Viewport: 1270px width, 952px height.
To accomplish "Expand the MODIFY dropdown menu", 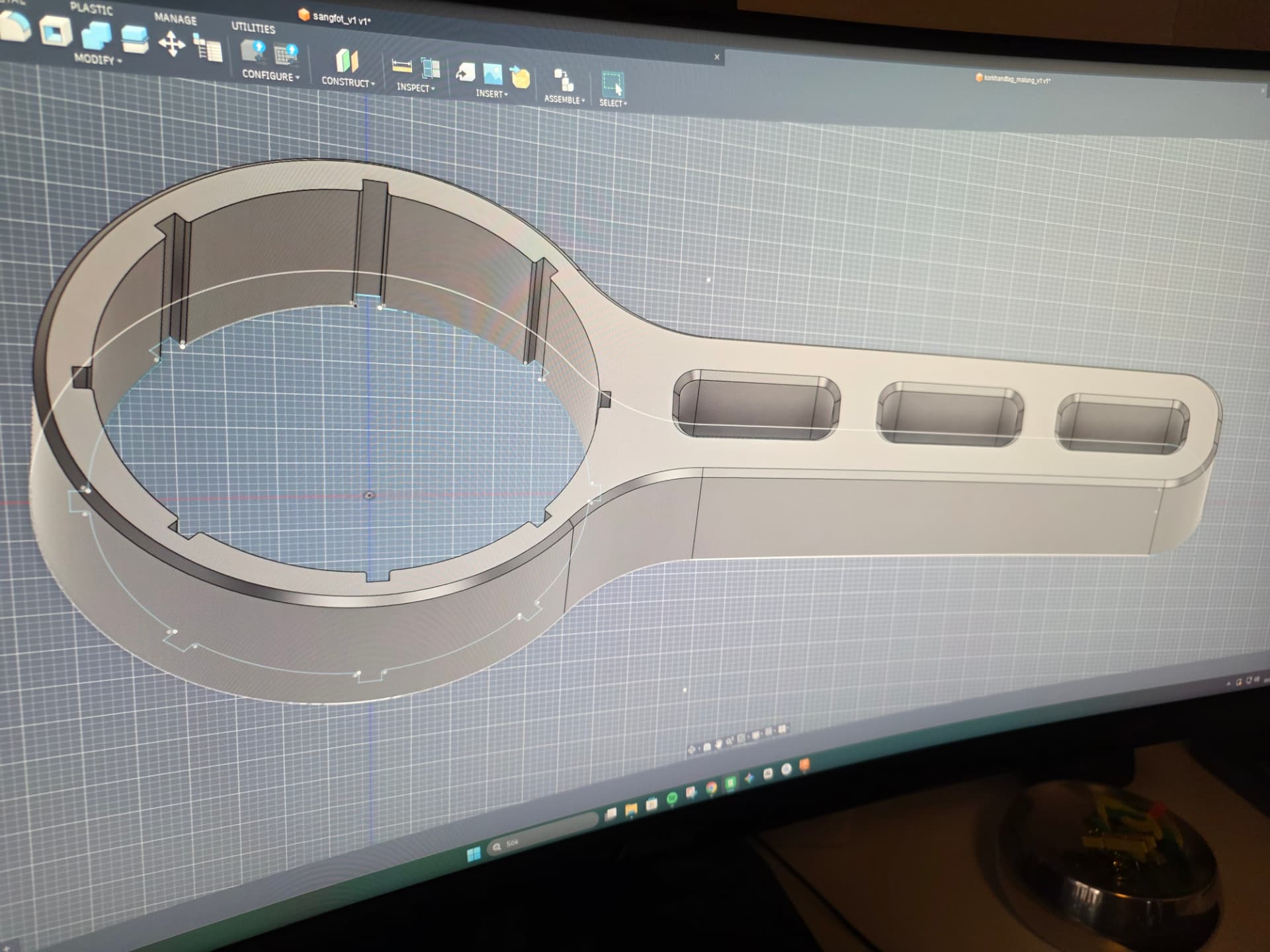I will [98, 59].
